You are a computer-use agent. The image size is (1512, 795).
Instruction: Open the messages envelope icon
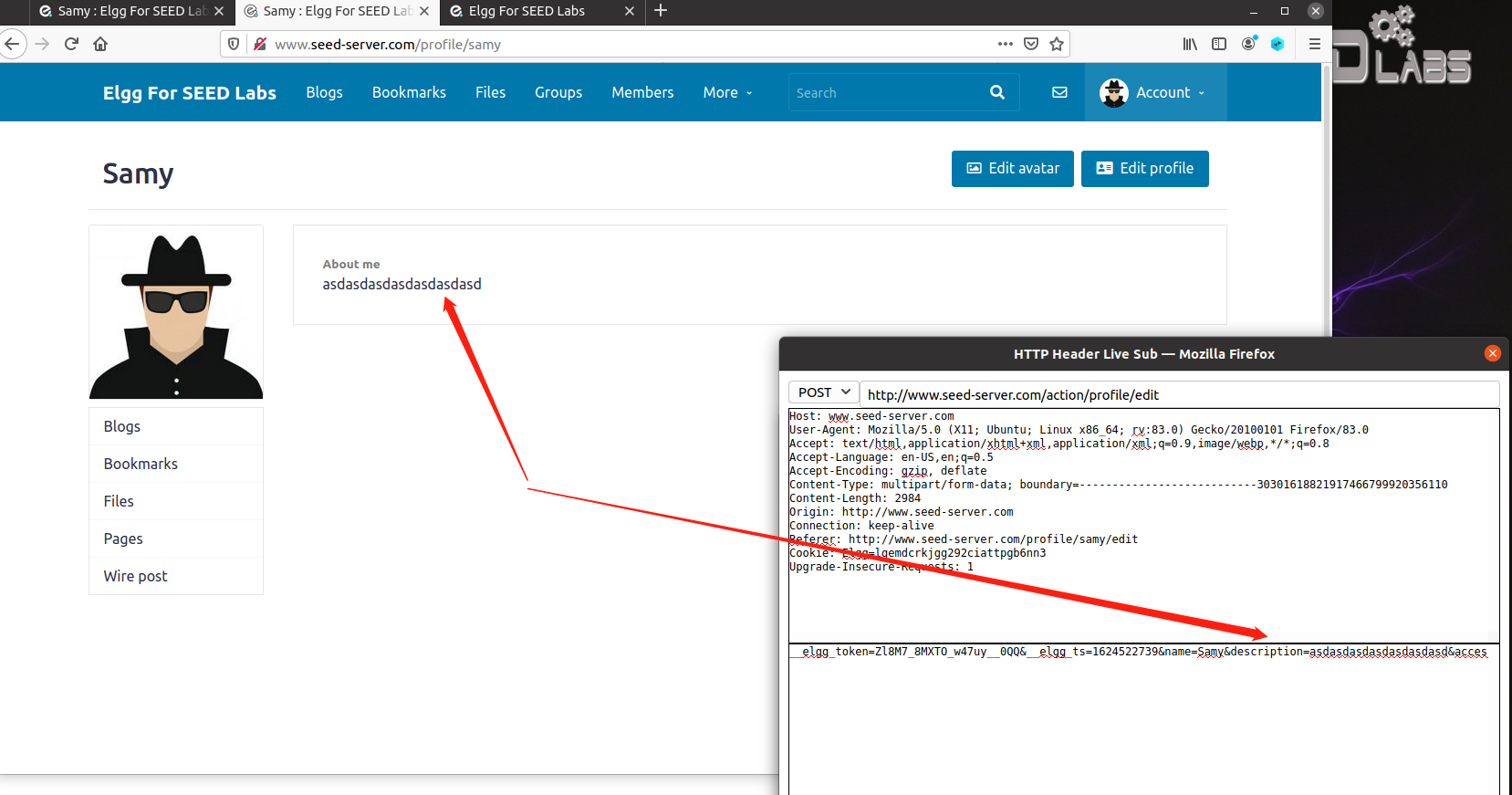(1059, 92)
